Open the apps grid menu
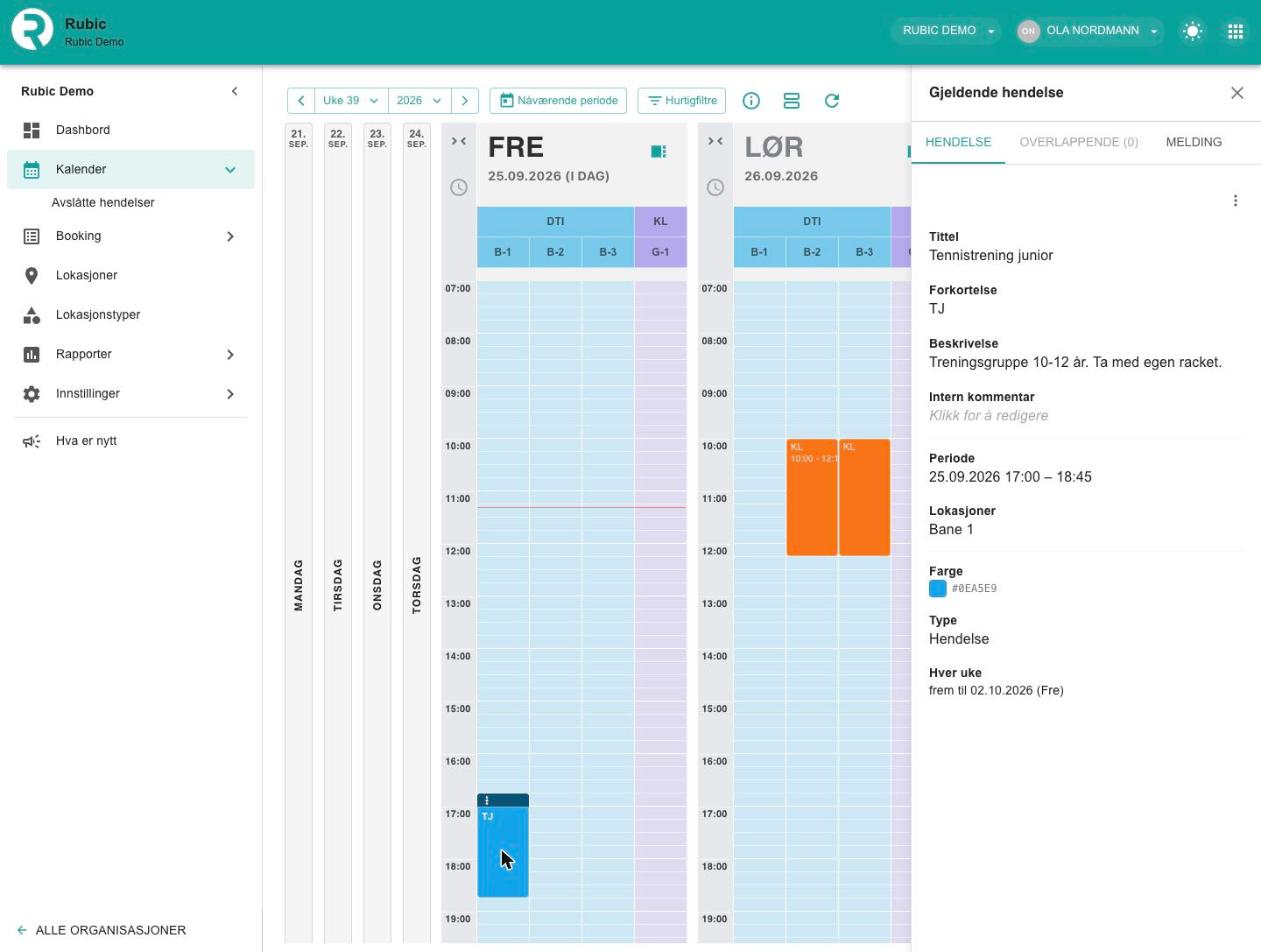This screenshot has width=1261, height=952. (x=1235, y=31)
